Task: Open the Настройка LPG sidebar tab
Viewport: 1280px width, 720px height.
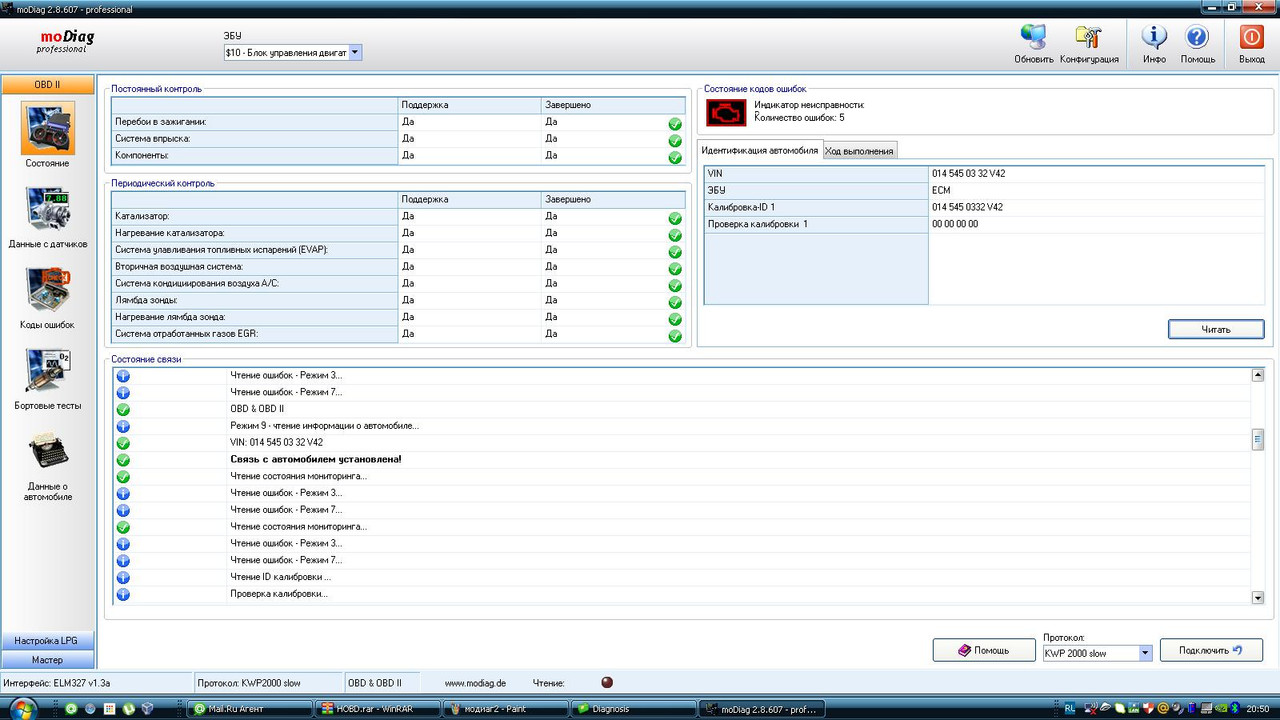Action: [47, 641]
